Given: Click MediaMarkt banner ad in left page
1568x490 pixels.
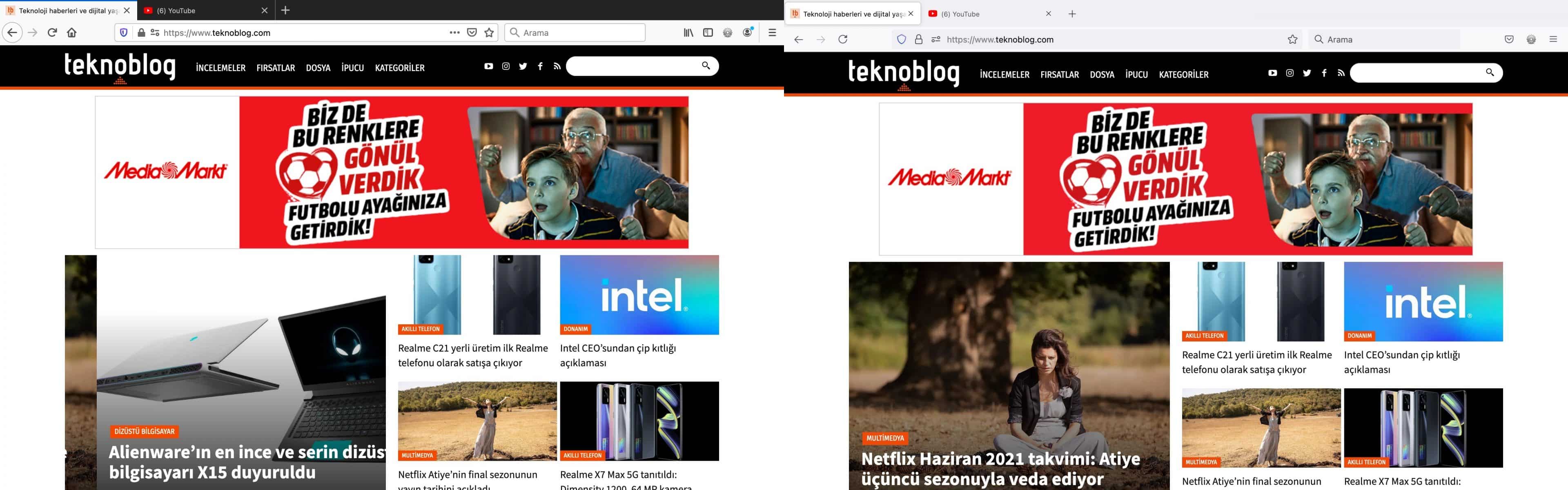Looking at the screenshot, I should click(x=392, y=172).
